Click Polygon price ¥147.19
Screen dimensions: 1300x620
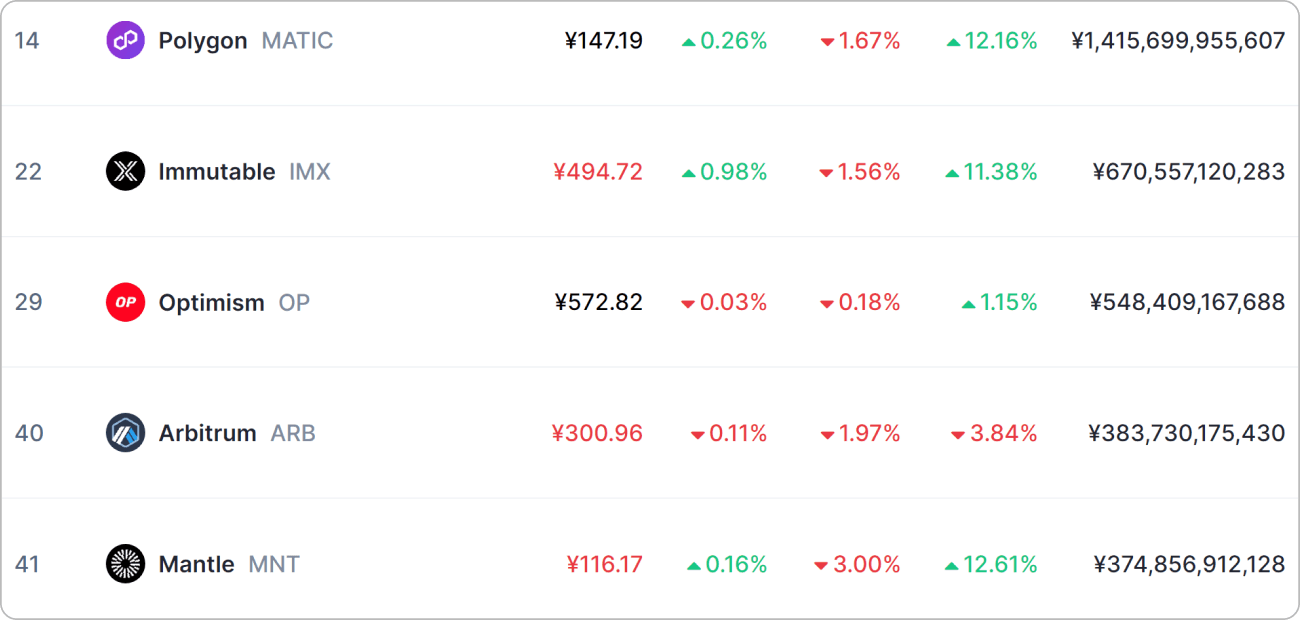604,41
